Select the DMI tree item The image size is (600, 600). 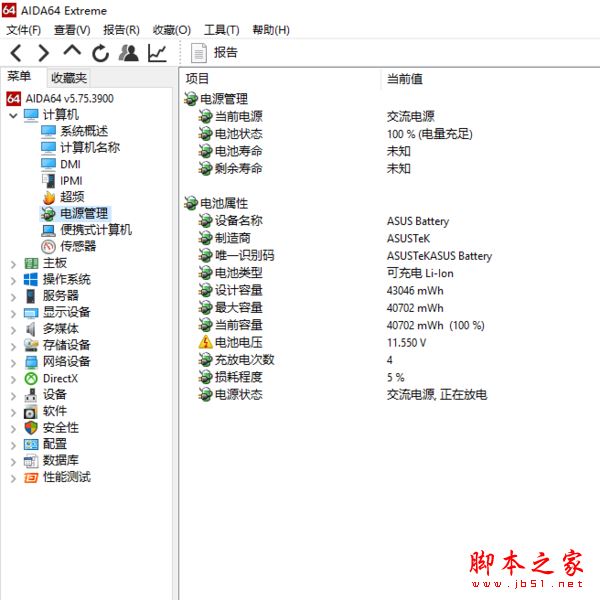(70, 164)
